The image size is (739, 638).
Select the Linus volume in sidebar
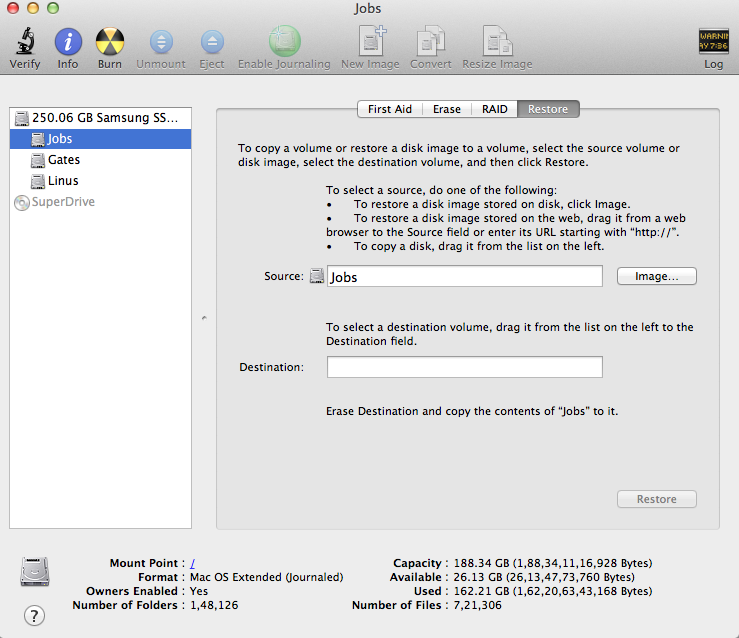(x=100, y=180)
